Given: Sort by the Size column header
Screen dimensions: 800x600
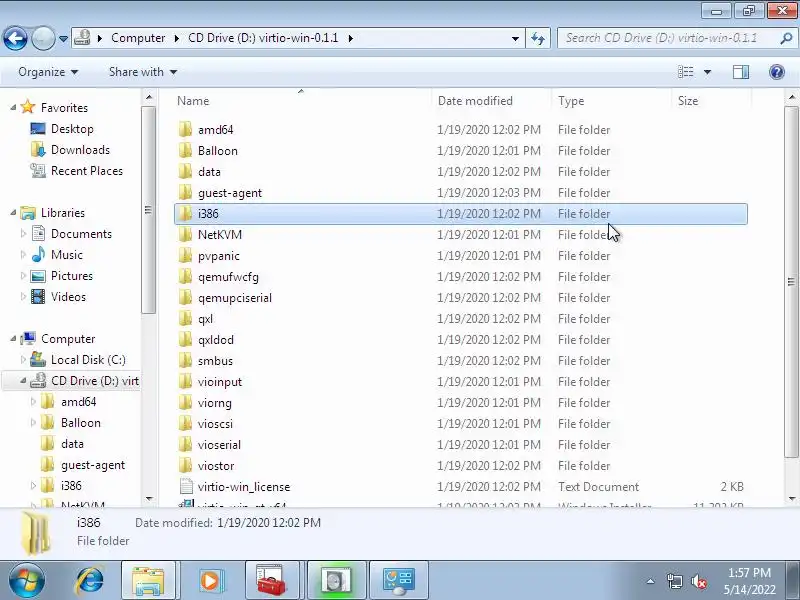Looking at the screenshot, I should click(711, 101).
